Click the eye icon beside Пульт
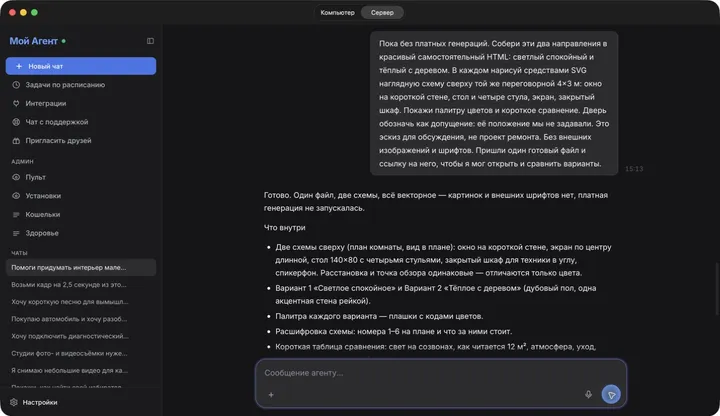Viewport: 720px width, 416px height. (x=16, y=177)
